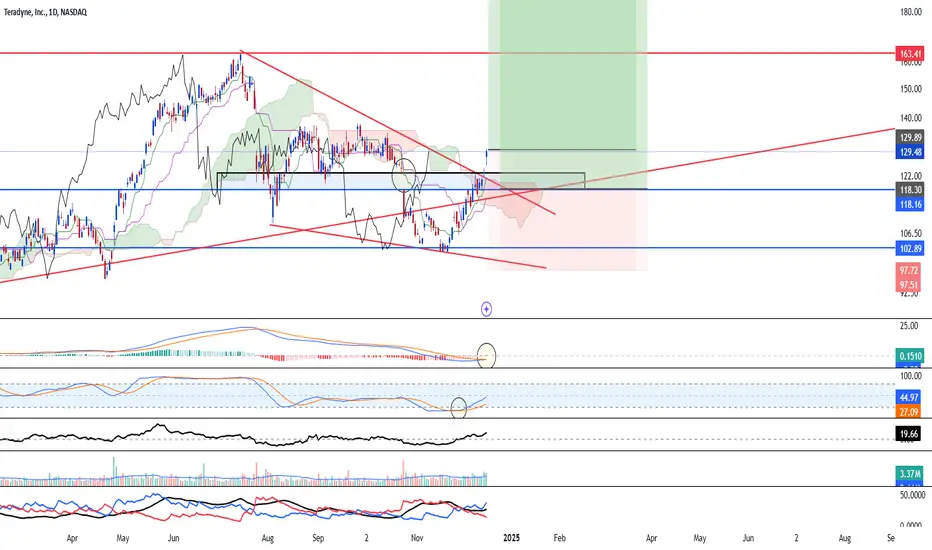This screenshot has width=932, height=550.
Task: Click the Teradyne, Inc. chart title
Action: pos(45,12)
